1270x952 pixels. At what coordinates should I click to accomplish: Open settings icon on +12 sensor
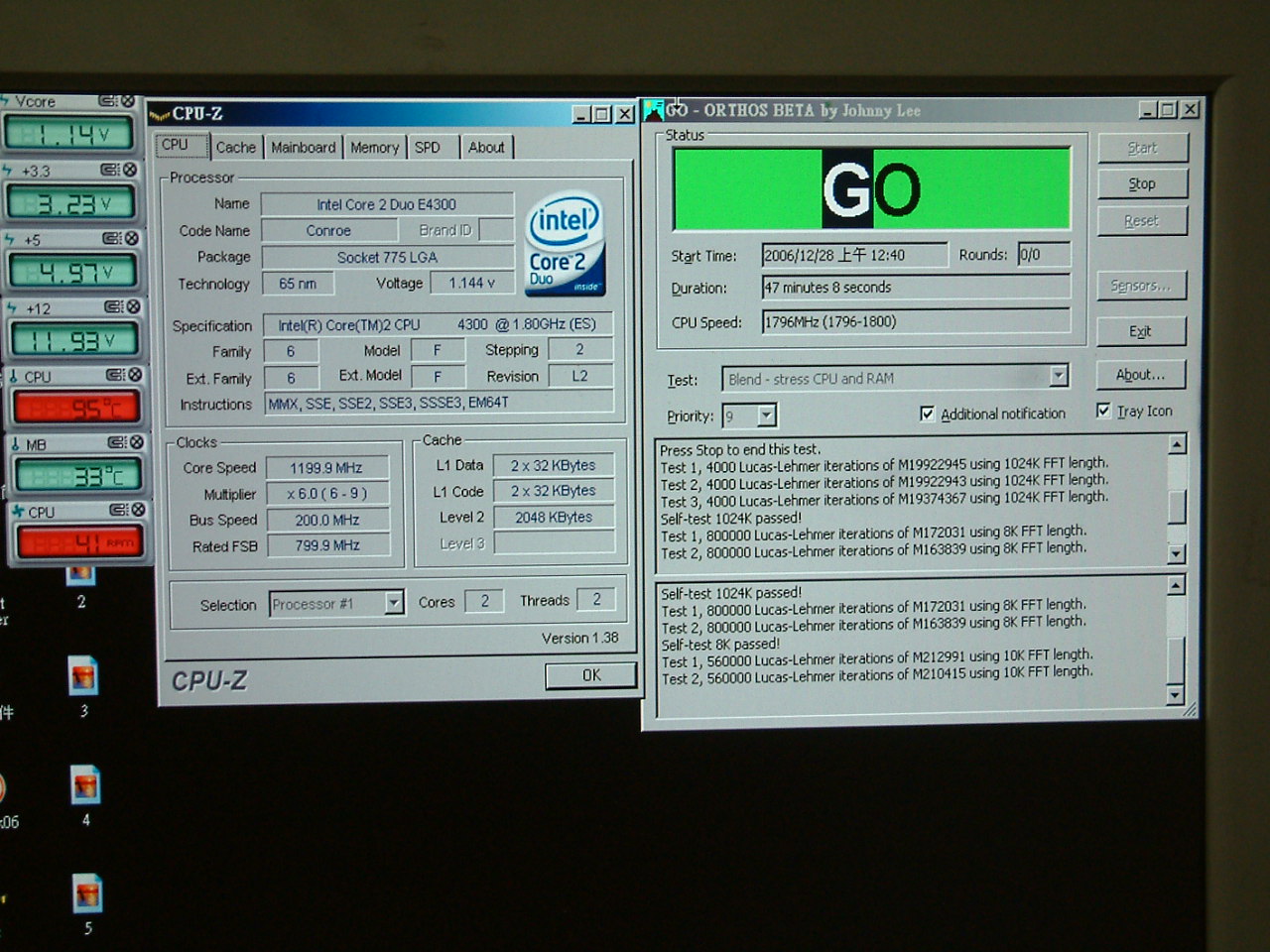[x=114, y=306]
